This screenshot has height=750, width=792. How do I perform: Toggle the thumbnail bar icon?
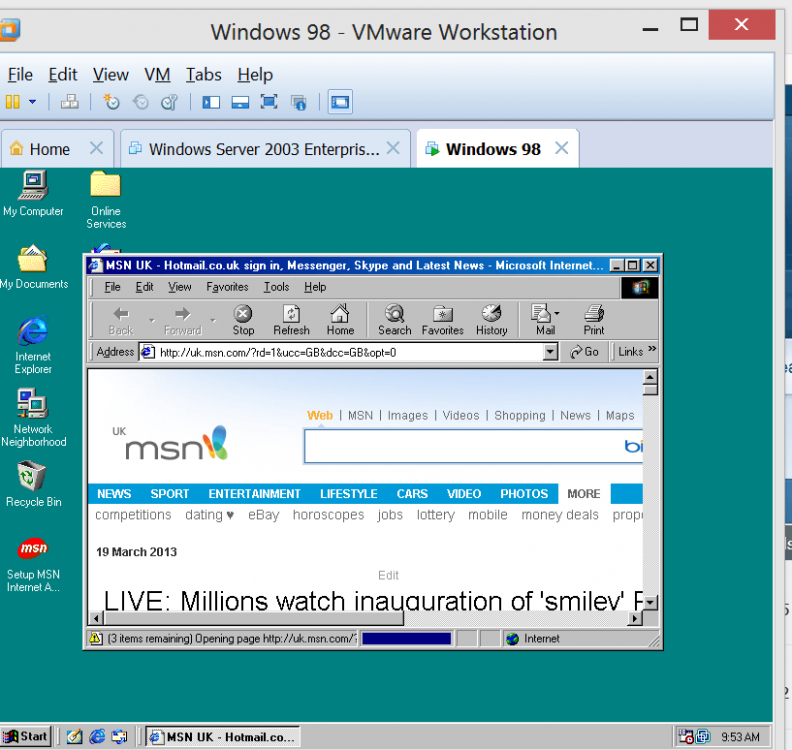click(240, 103)
